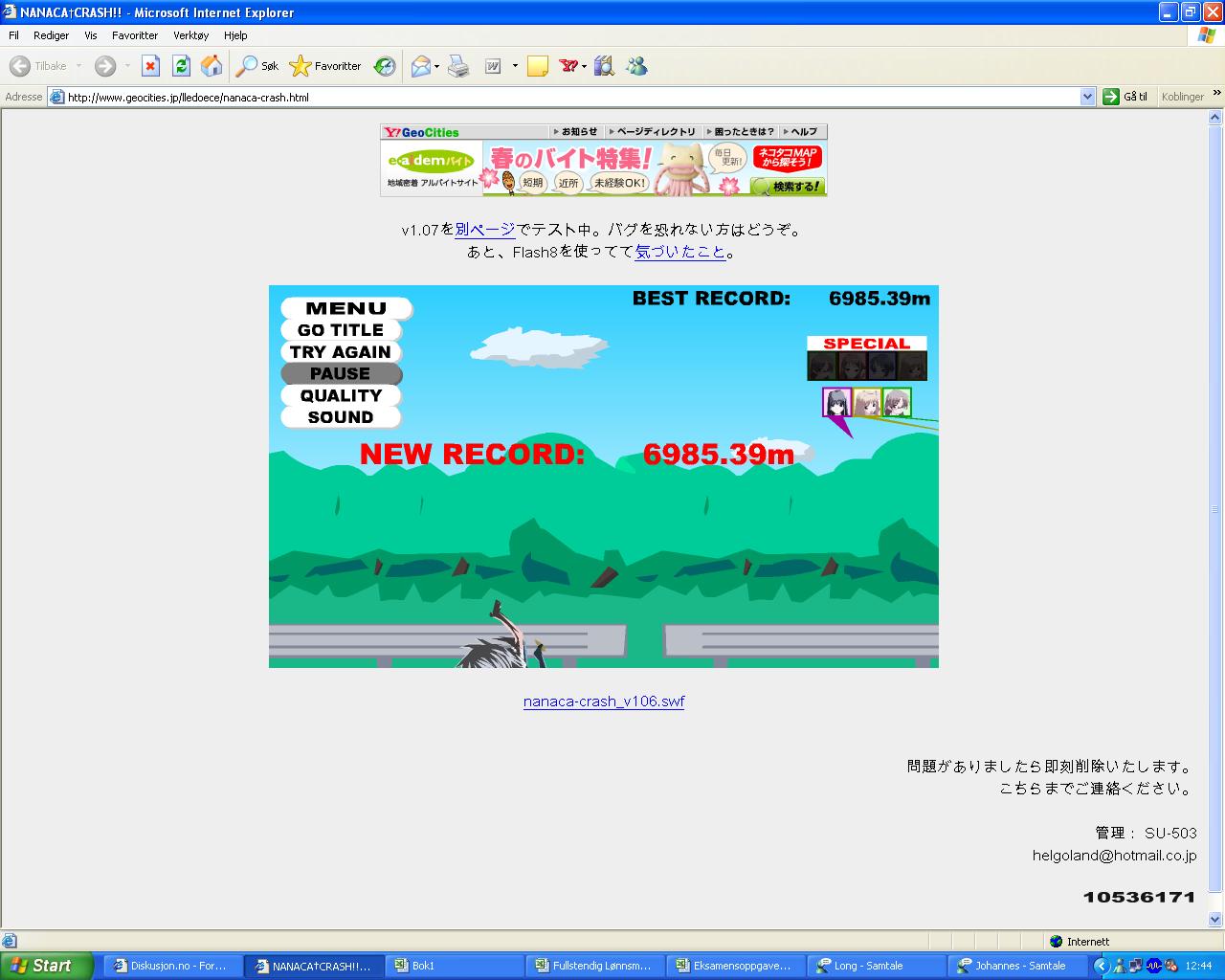Image resolution: width=1225 pixels, height=980 pixels.
Task: Refresh the page with the green arrows icon
Action: pyautogui.click(x=181, y=66)
